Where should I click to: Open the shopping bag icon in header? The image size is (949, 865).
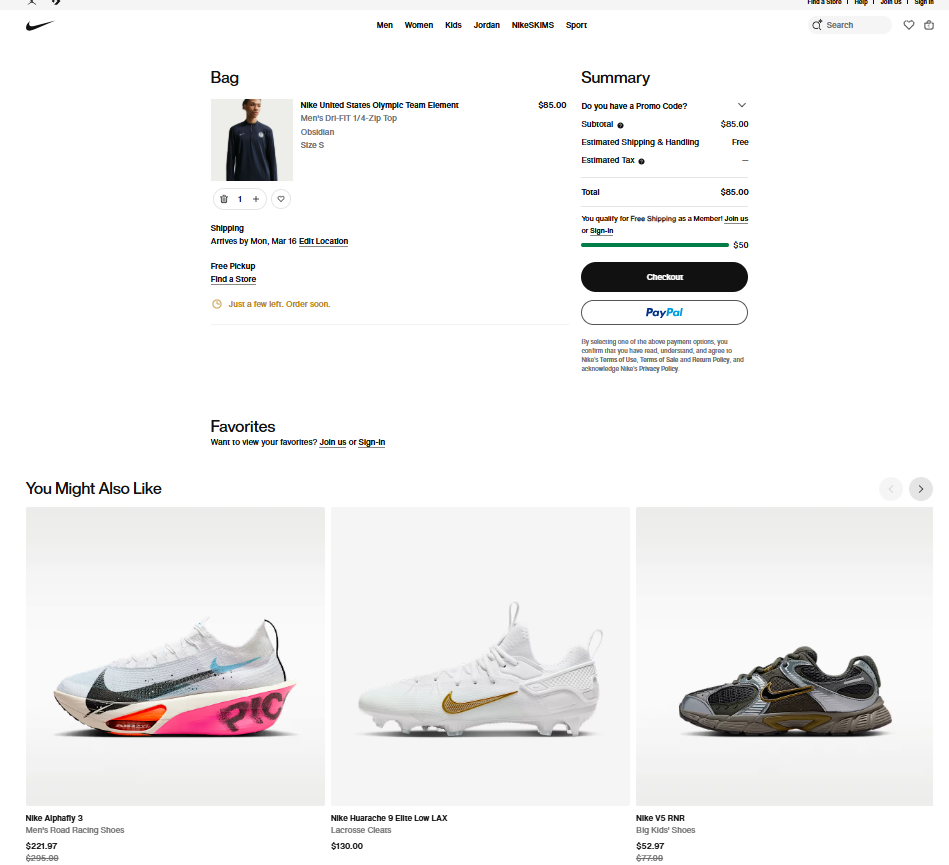(929, 25)
